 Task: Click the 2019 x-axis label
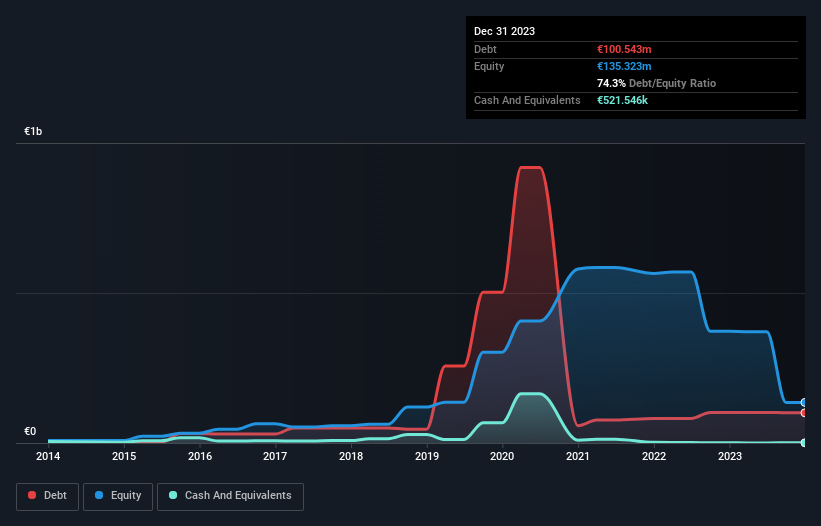pyautogui.click(x=427, y=456)
